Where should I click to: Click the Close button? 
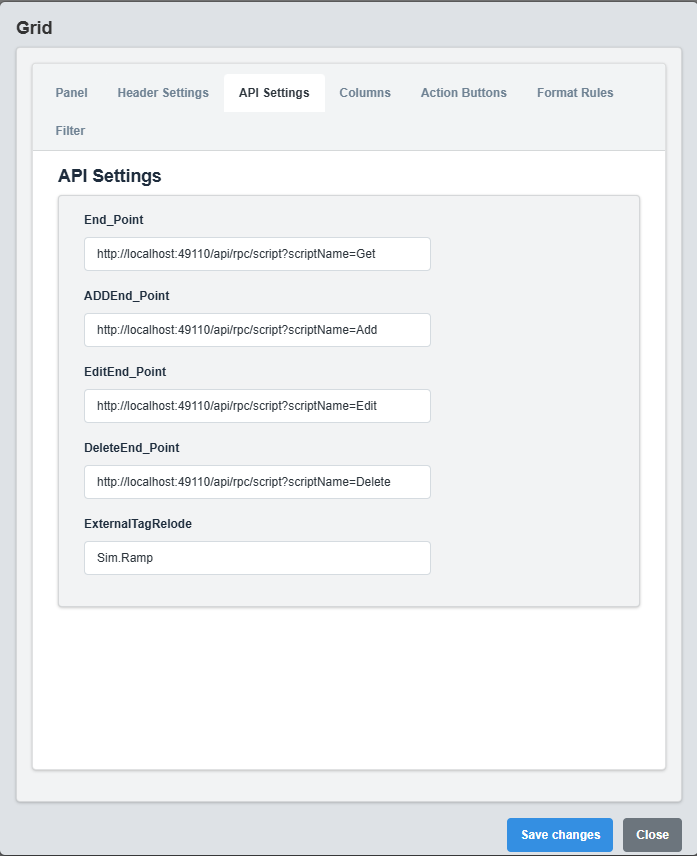(652, 834)
